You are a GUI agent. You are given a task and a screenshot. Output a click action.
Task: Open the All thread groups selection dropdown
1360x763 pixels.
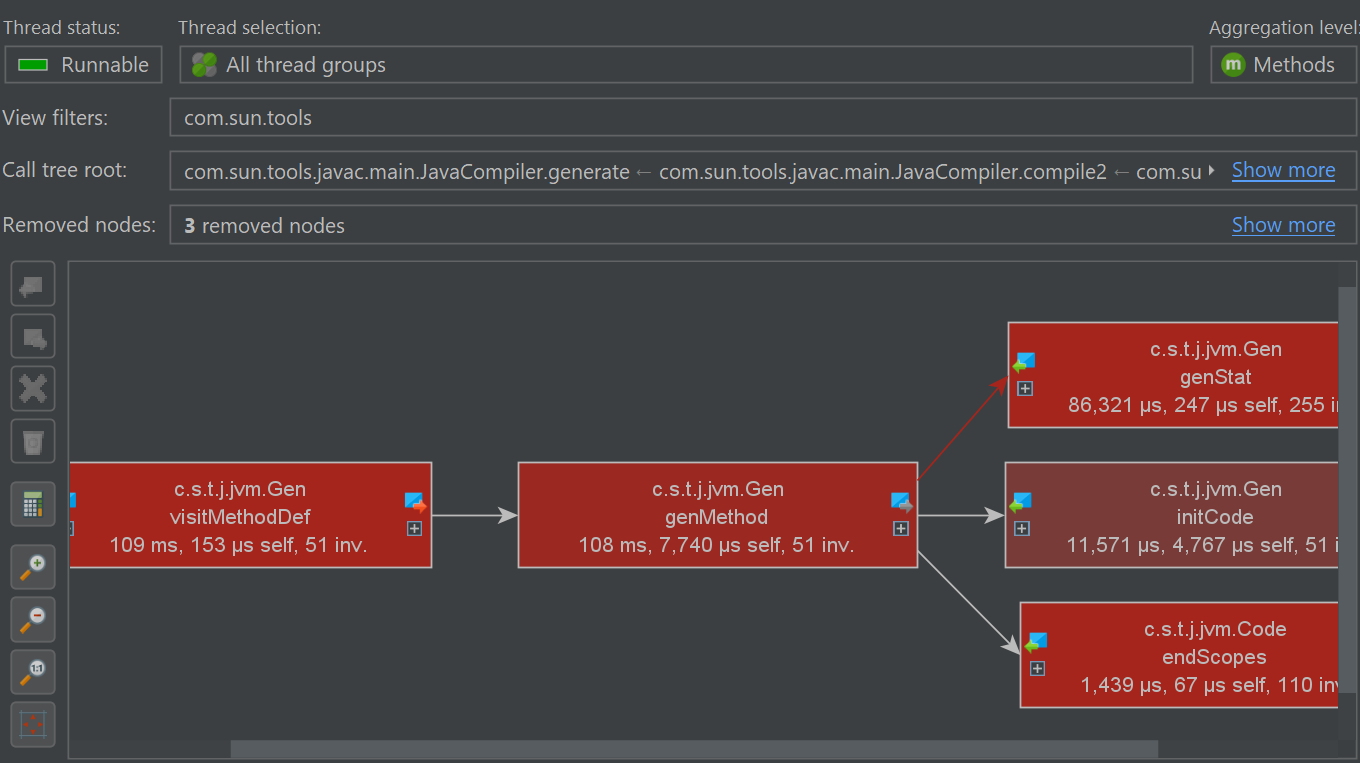point(686,65)
